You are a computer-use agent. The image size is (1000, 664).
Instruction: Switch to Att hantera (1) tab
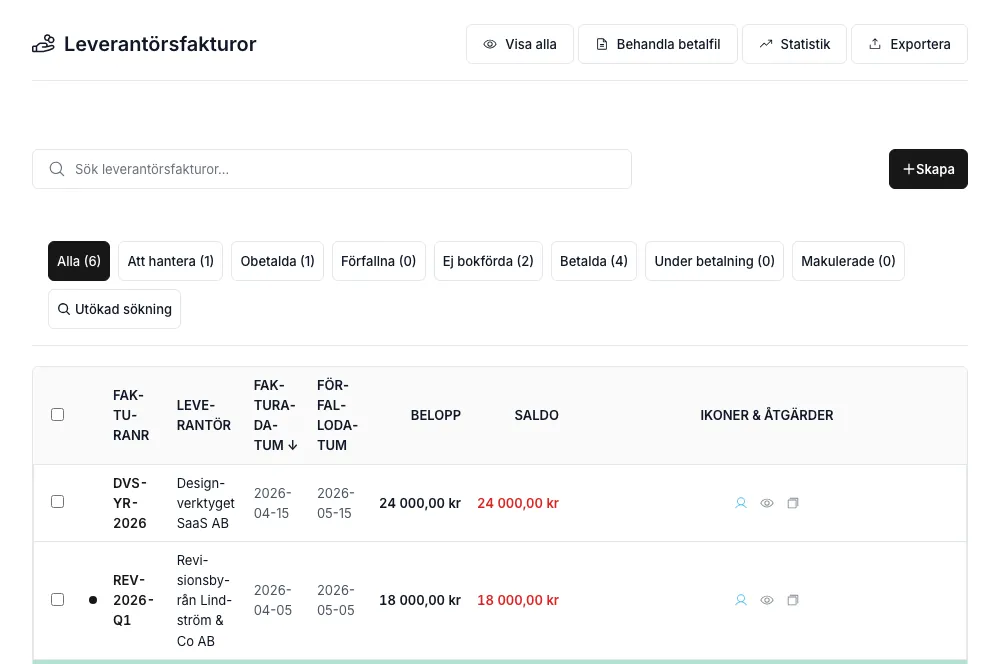[170, 261]
